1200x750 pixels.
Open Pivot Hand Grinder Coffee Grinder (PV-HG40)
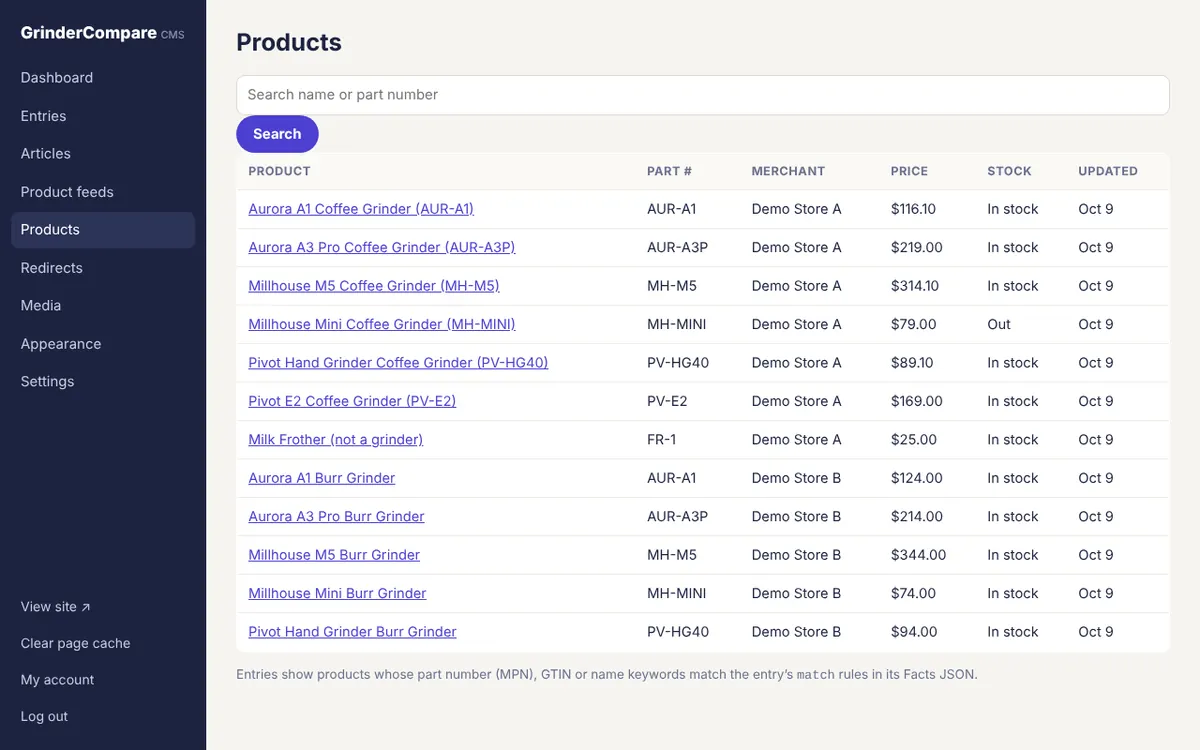click(x=398, y=363)
